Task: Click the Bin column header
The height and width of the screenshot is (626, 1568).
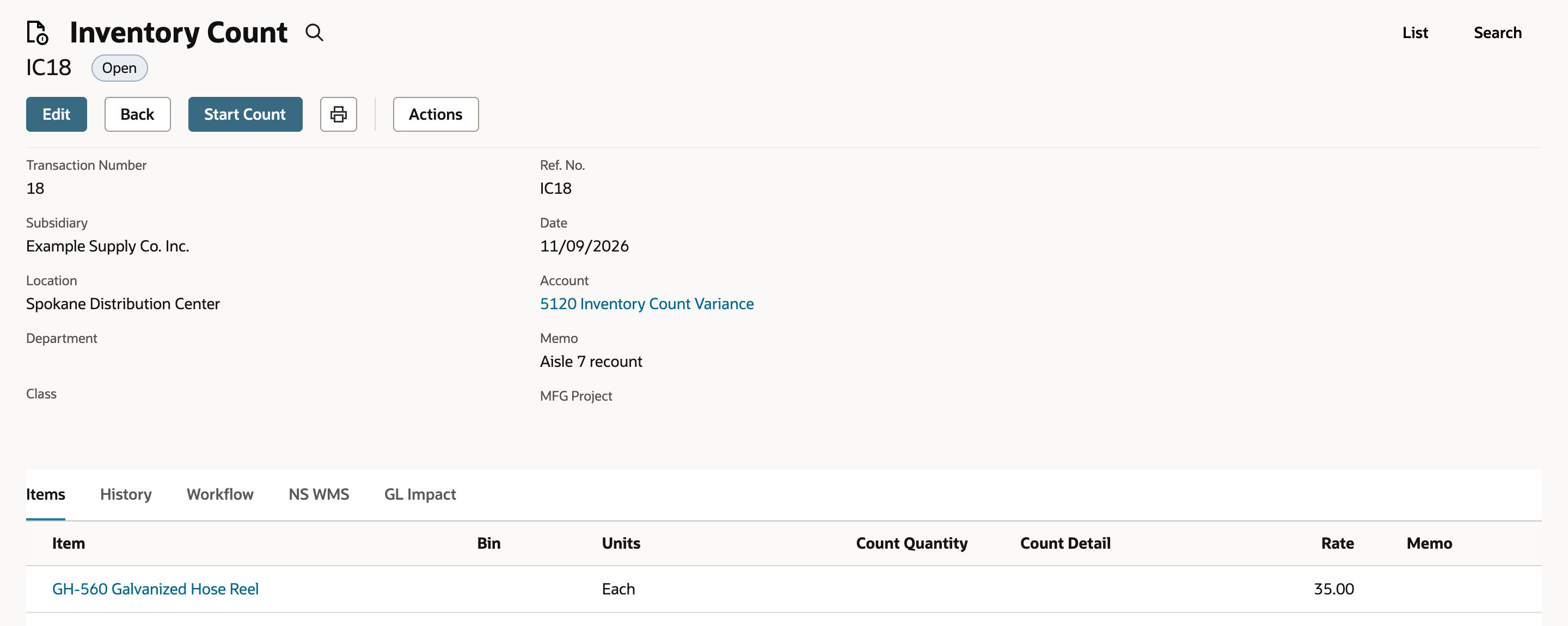Action: click(489, 543)
